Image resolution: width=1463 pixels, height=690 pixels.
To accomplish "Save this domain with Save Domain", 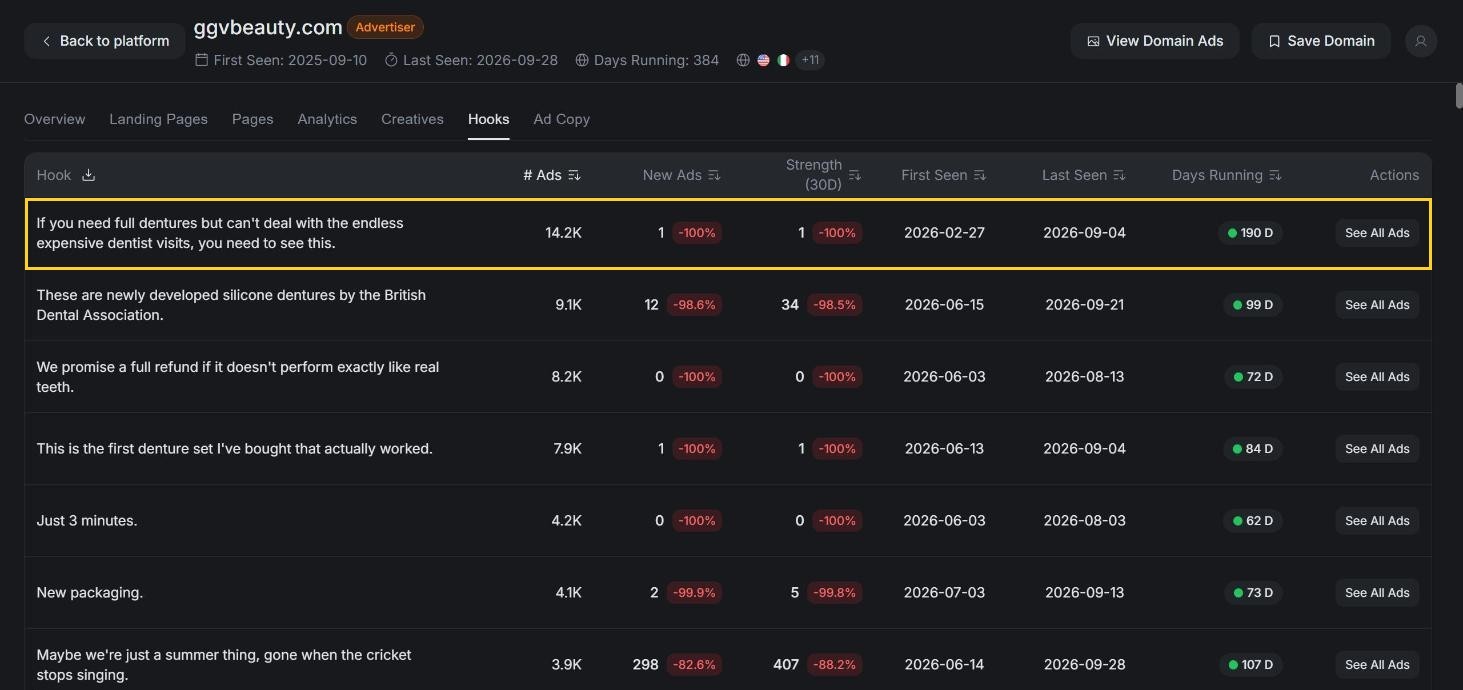I will pos(1321,41).
